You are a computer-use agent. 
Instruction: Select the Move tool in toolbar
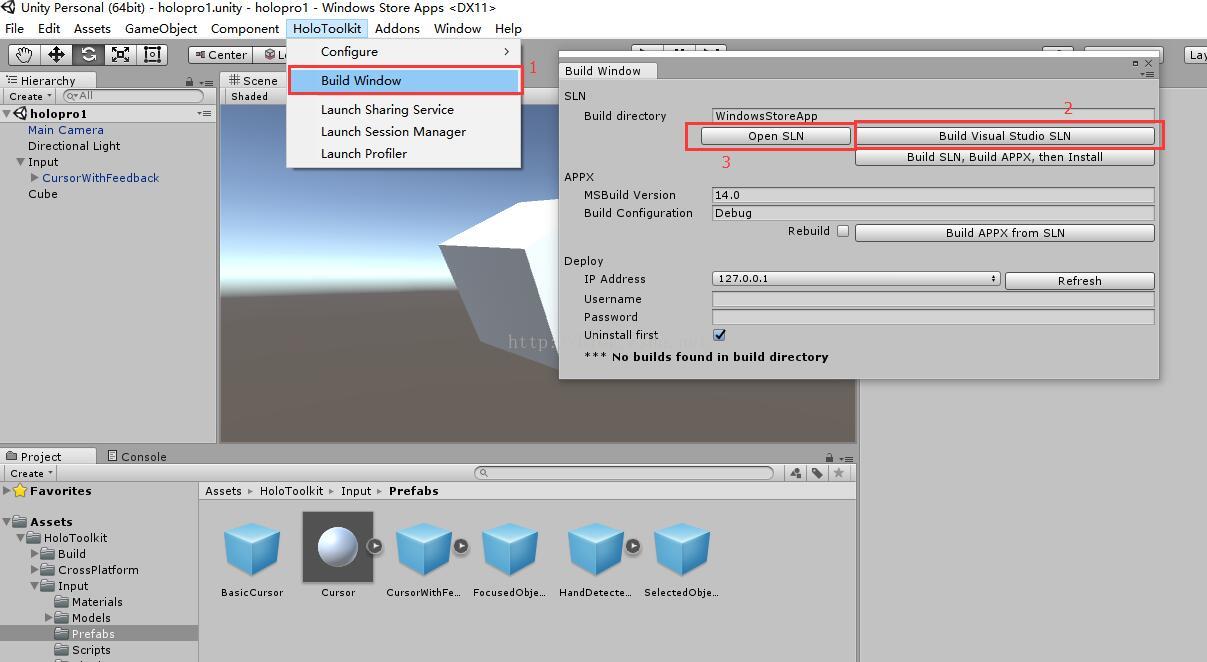(56, 54)
